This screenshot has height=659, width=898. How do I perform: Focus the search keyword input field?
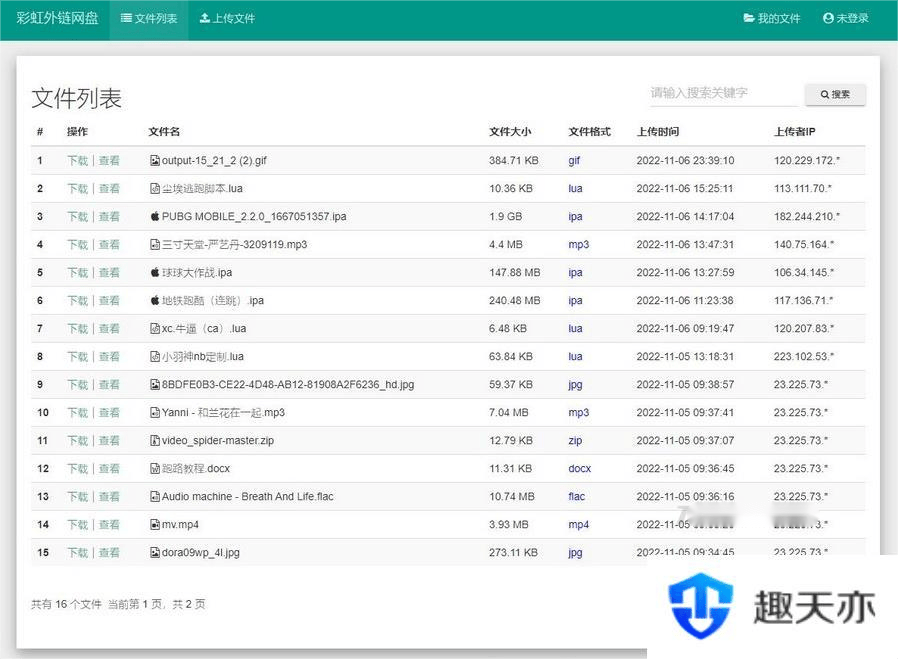click(723, 93)
